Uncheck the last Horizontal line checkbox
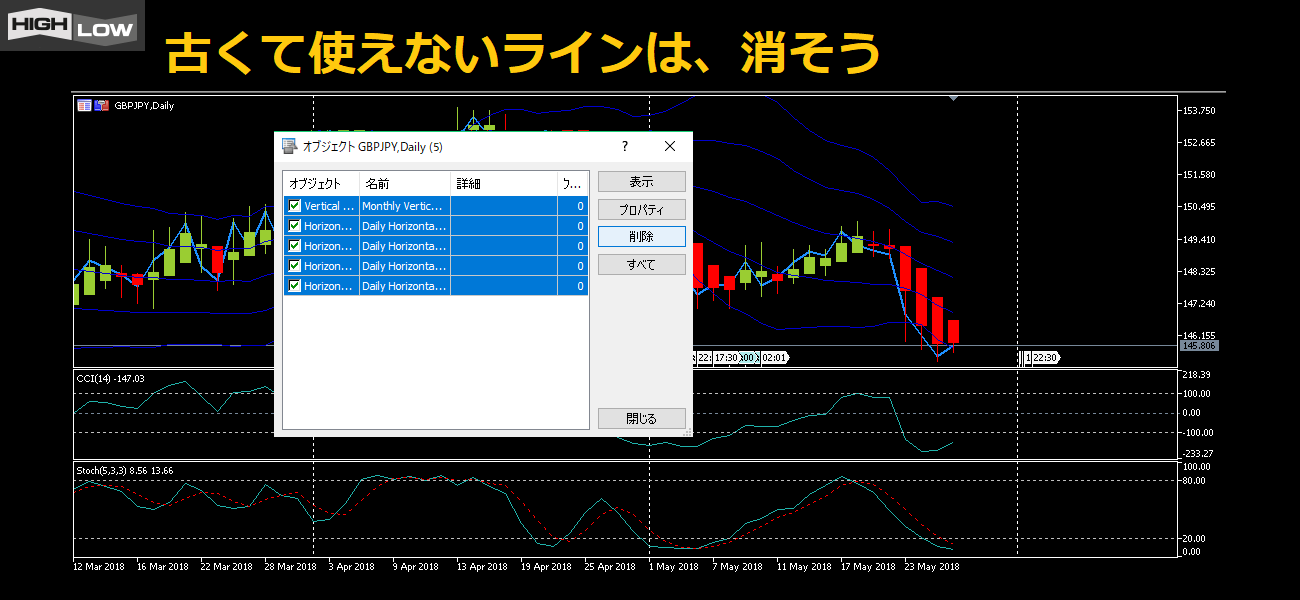 click(x=294, y=286)
